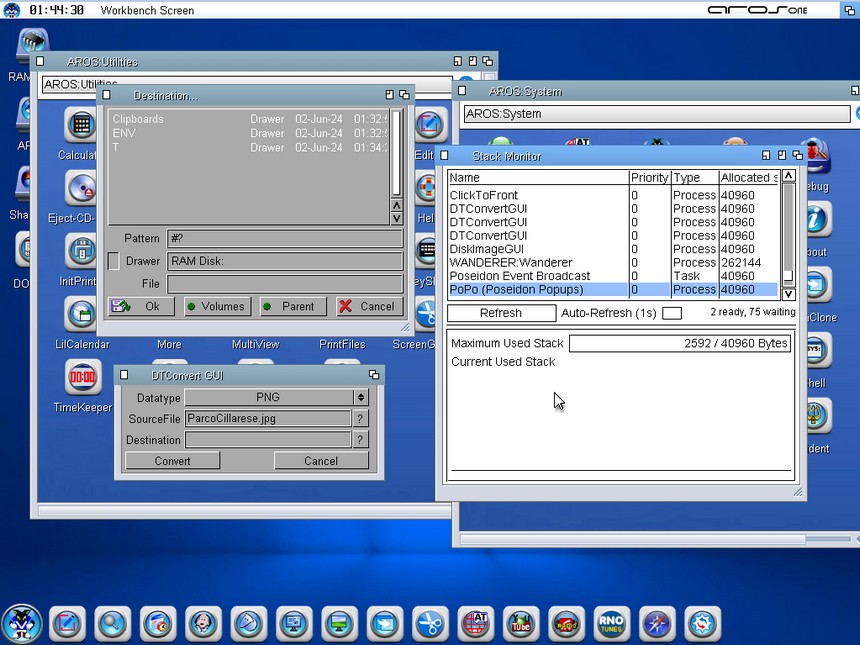Click the AROS mascot icon in dock
860x645 pixels.
pos(21,624)
